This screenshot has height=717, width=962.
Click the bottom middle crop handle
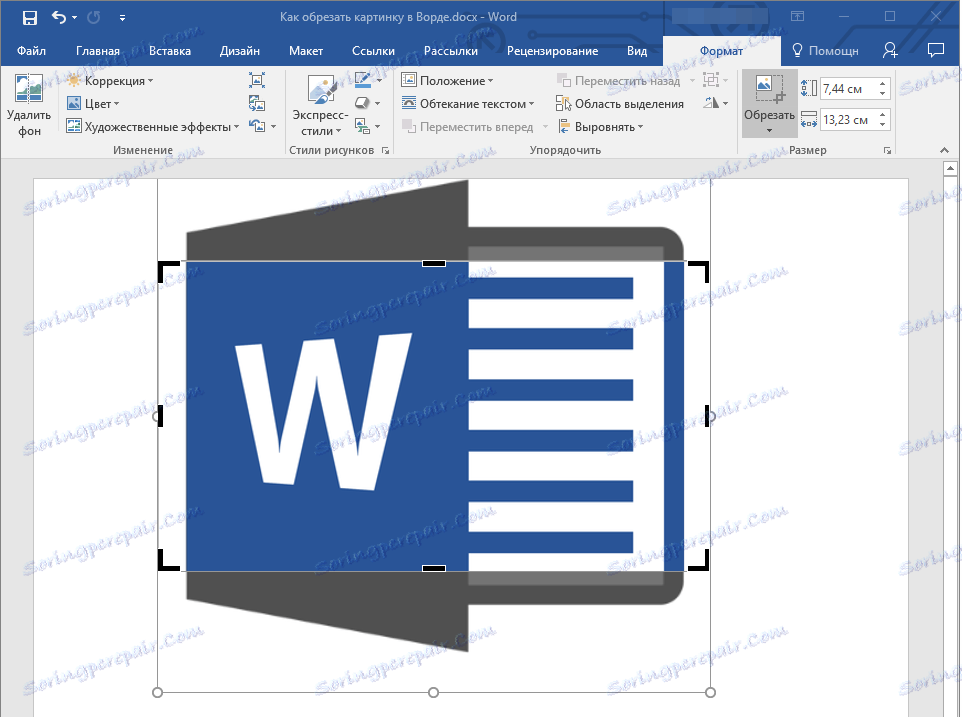[434, 569]
